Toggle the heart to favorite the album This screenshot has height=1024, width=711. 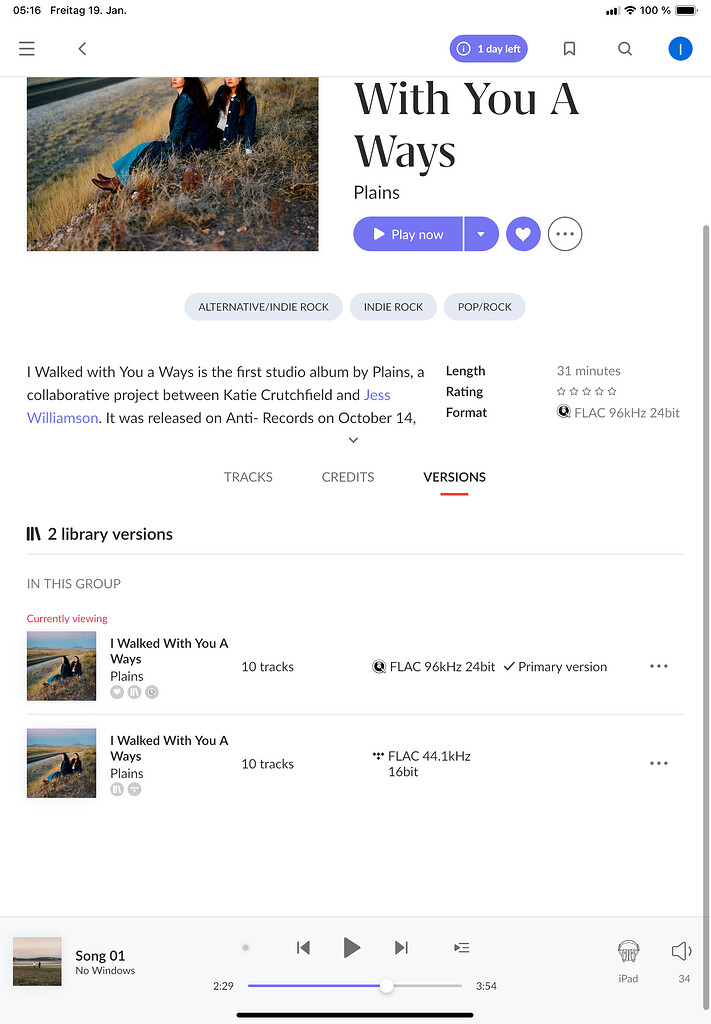[523, 233]
